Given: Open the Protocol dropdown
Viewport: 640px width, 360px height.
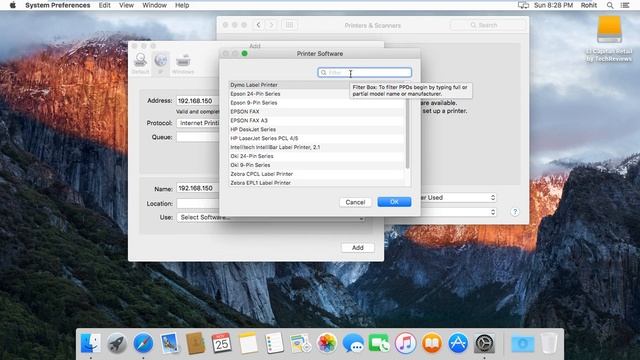Looking at the screenshot, I should click(198, 123).
